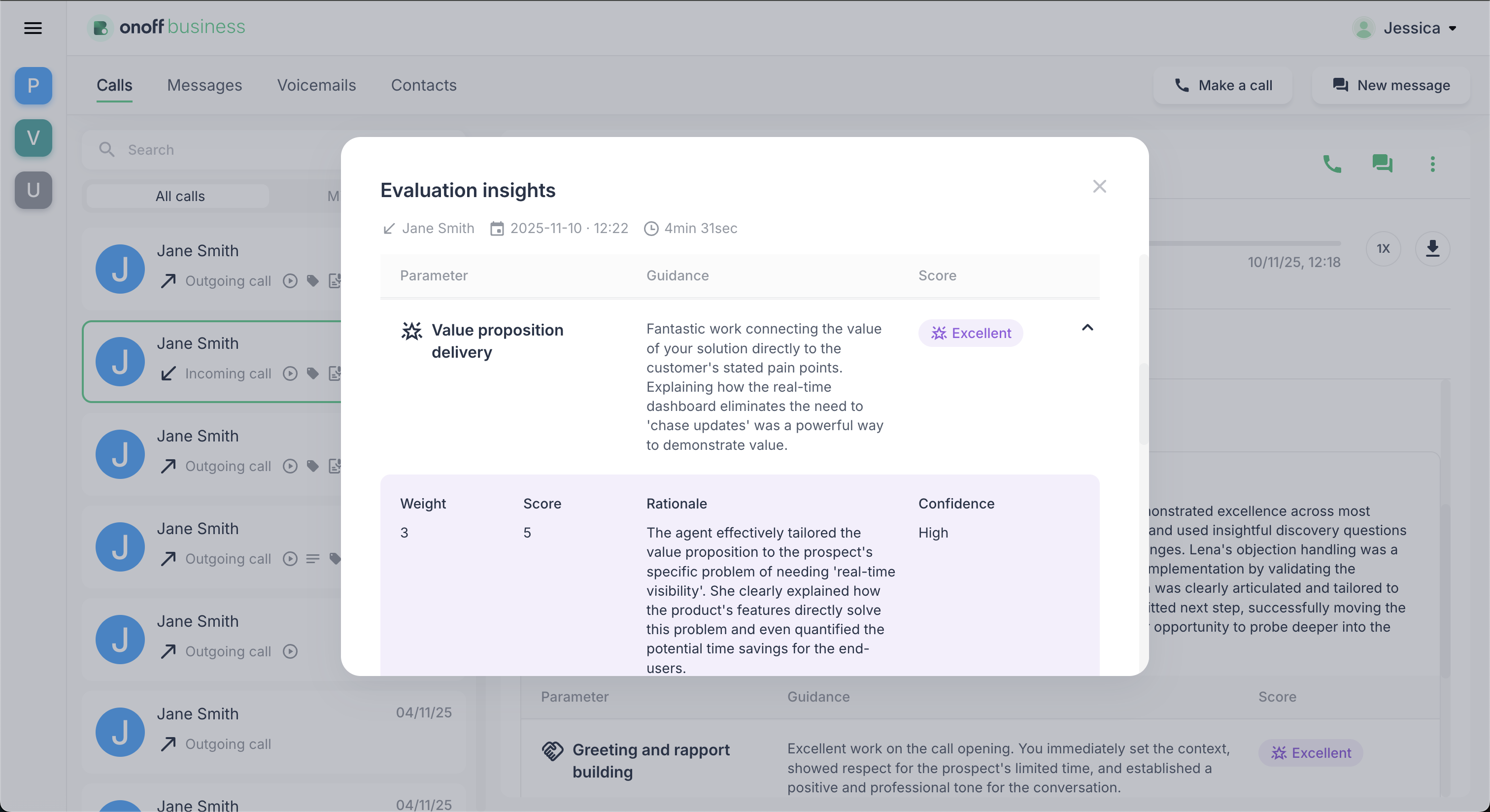1490x812 pixels.
Task: Switch to the Calls tab
Action: 114,86
